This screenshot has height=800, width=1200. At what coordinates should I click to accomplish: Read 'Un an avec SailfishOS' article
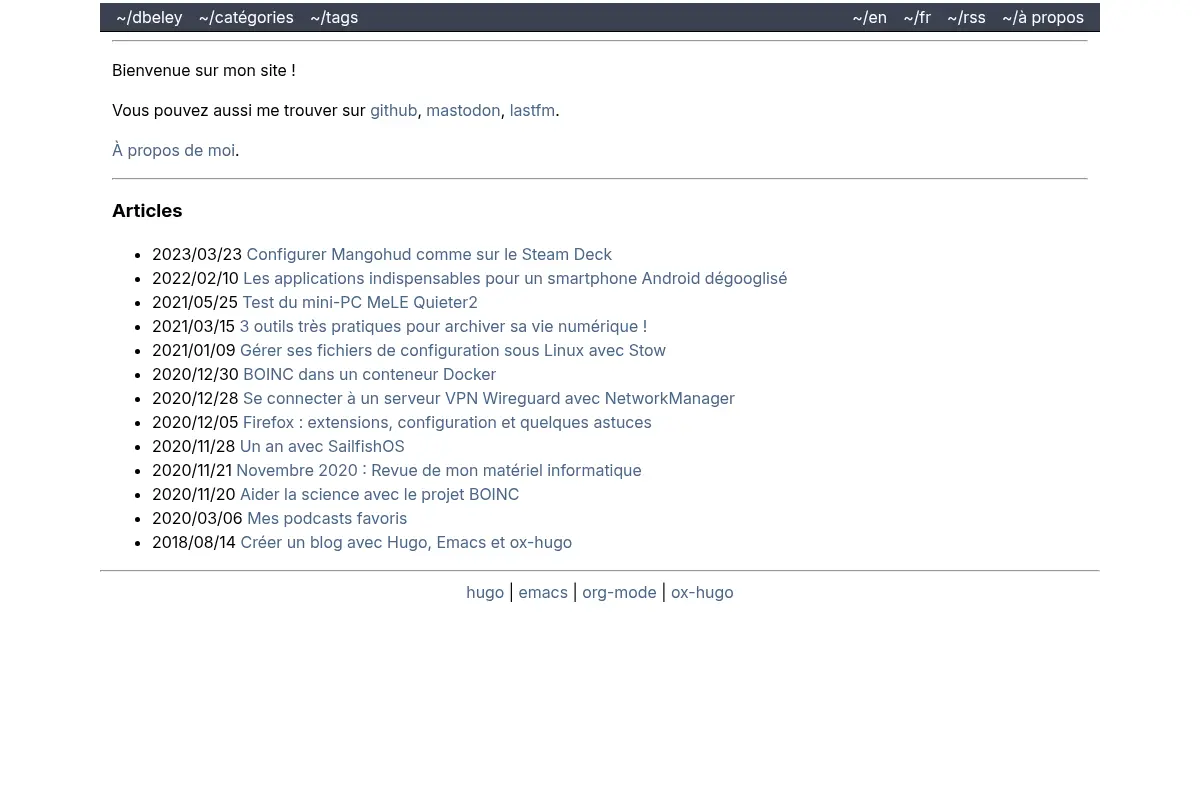coord(322,446)
